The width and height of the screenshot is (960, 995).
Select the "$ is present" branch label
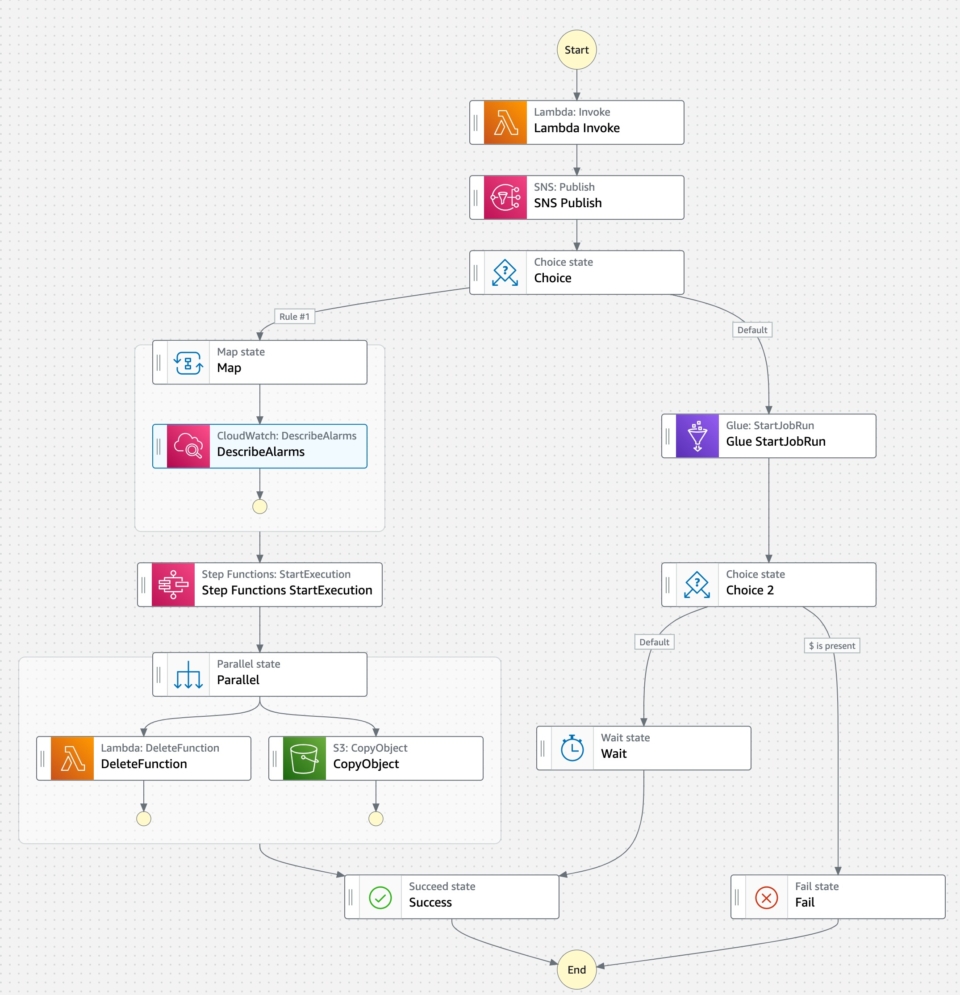tap(832, 645)
